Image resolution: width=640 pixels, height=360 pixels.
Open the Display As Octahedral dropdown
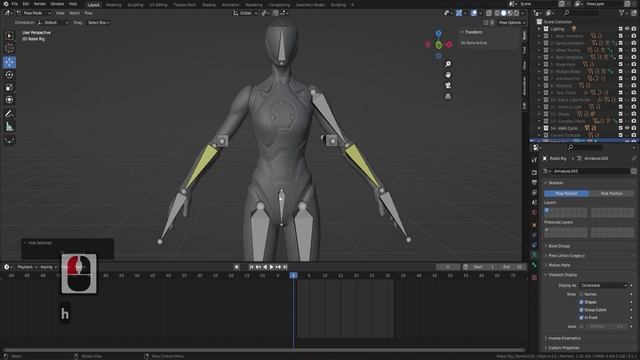pyautogui.click(x=603, y=285)
